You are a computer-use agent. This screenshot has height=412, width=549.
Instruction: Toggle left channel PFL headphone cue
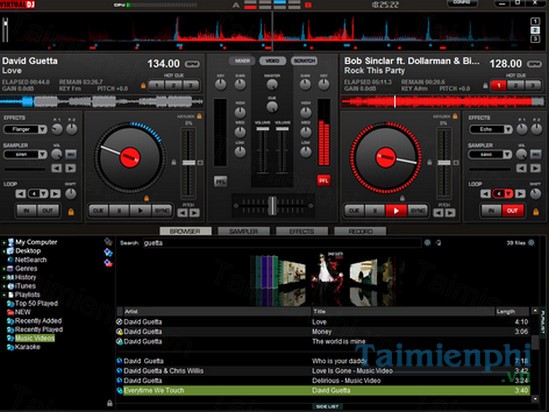pyautogui.click(x=220, y=181)
